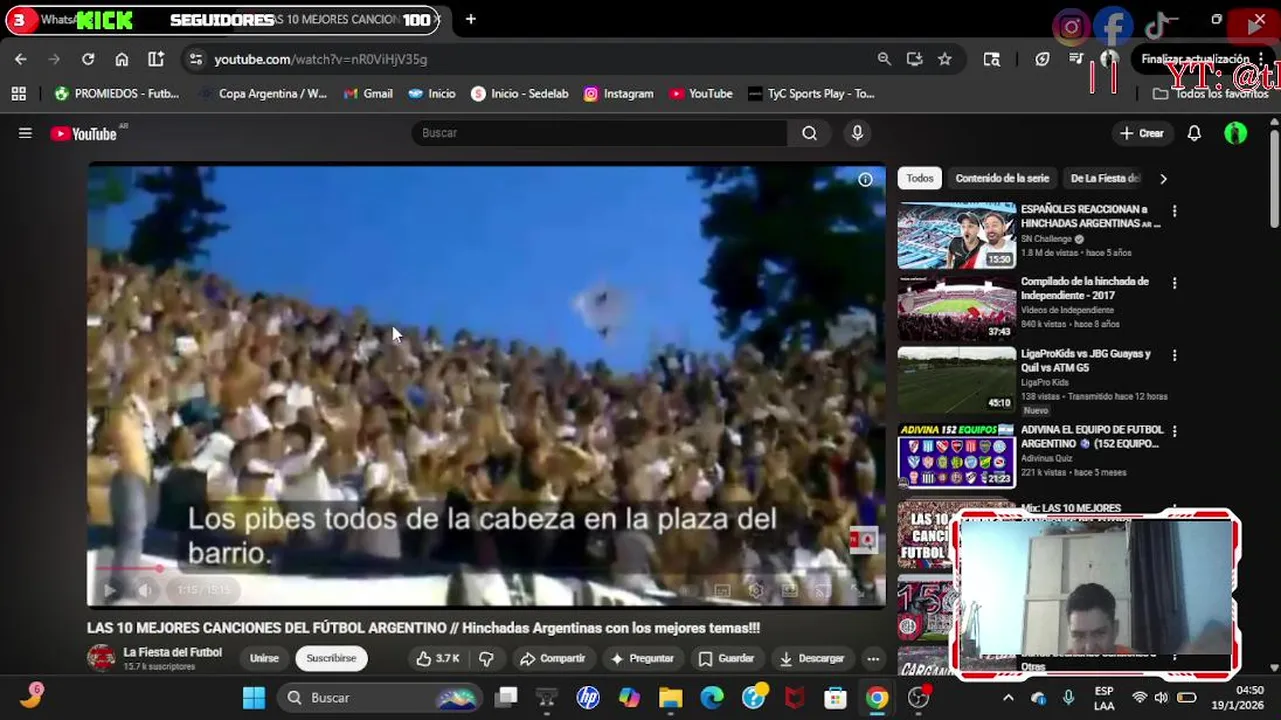This screenshot has width=1281, height=720.
Task: Cast the video to a device
Action: click(823, 590)
